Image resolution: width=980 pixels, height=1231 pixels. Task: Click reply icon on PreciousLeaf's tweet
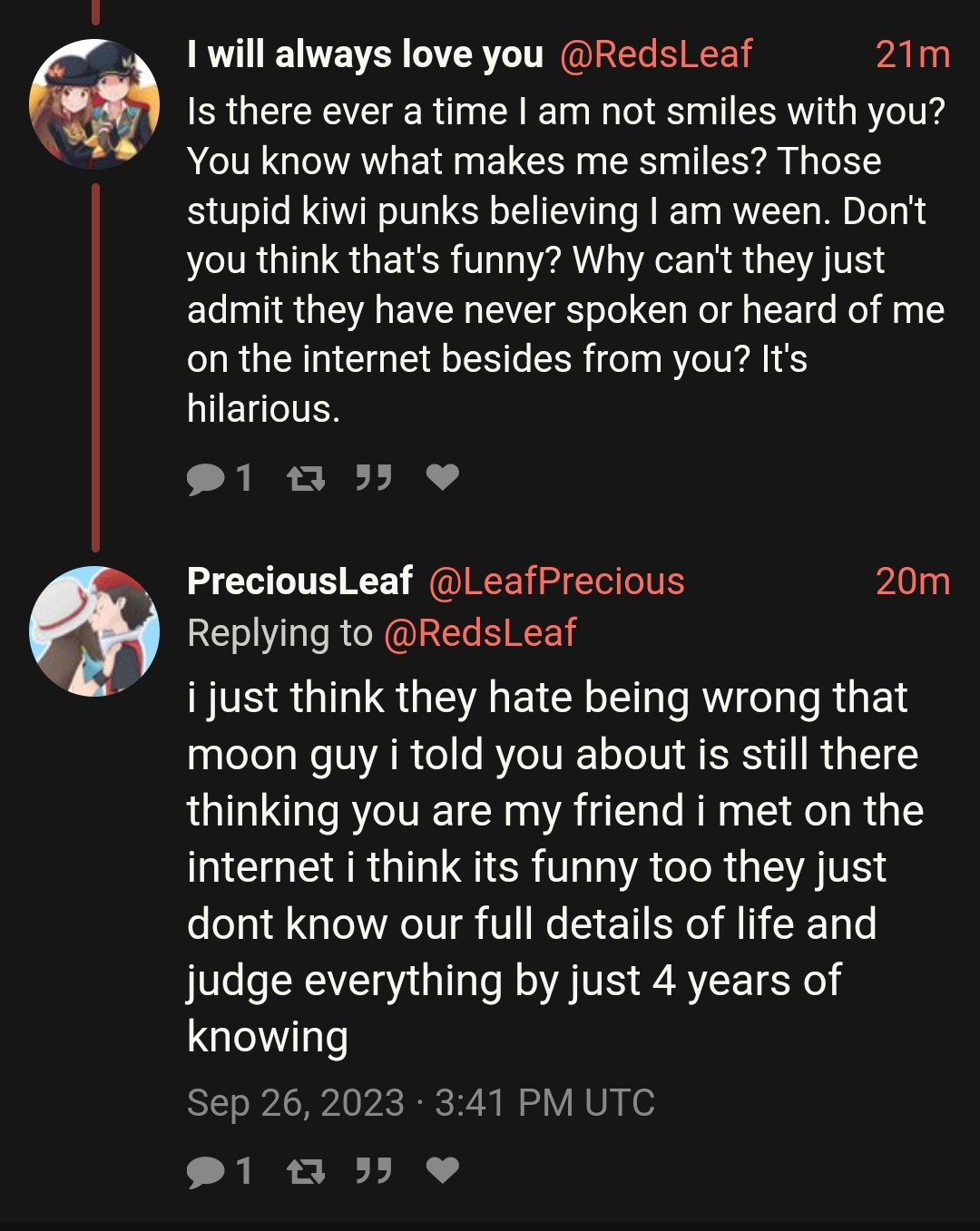coord(206,1172)
